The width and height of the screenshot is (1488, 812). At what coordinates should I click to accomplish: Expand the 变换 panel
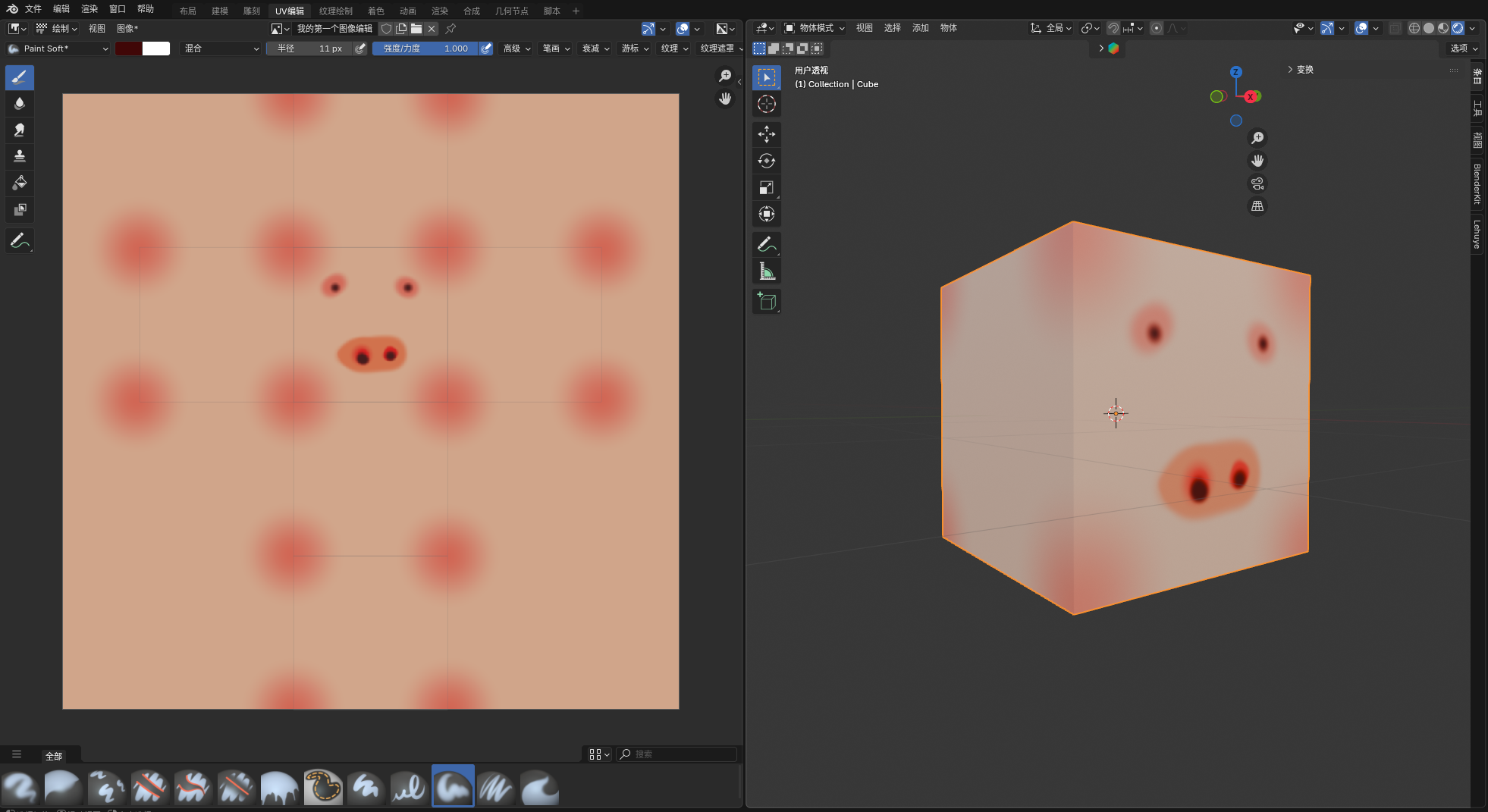[1304, 70]
